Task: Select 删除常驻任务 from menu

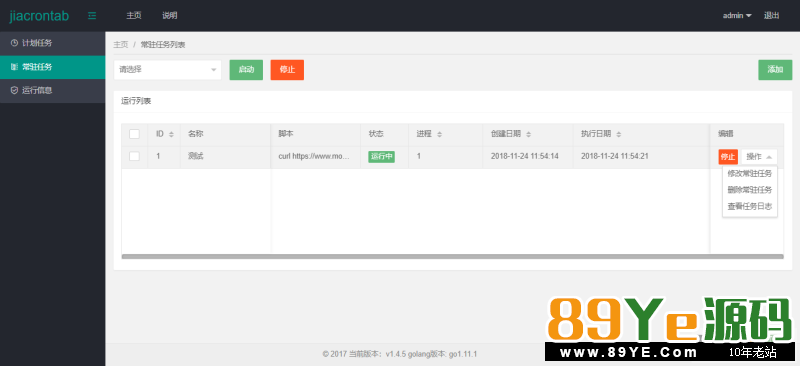Action: point(749,190)
